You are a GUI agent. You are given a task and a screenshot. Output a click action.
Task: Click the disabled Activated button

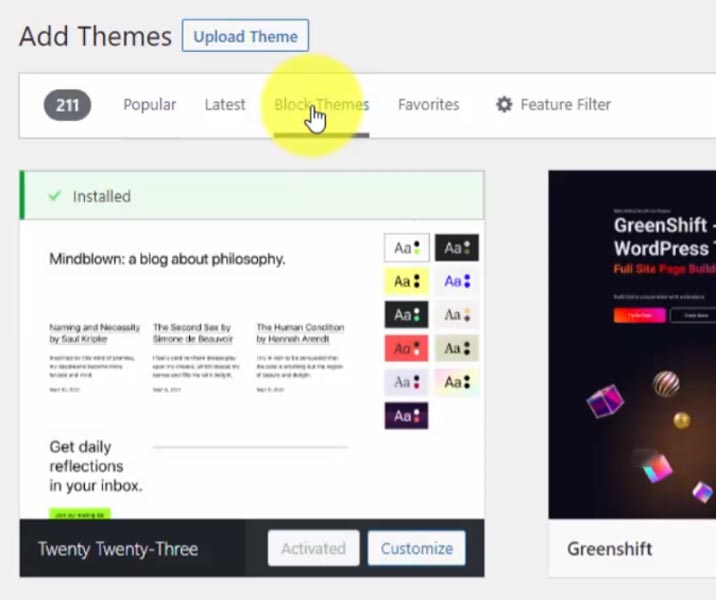[x=313, y=548]
